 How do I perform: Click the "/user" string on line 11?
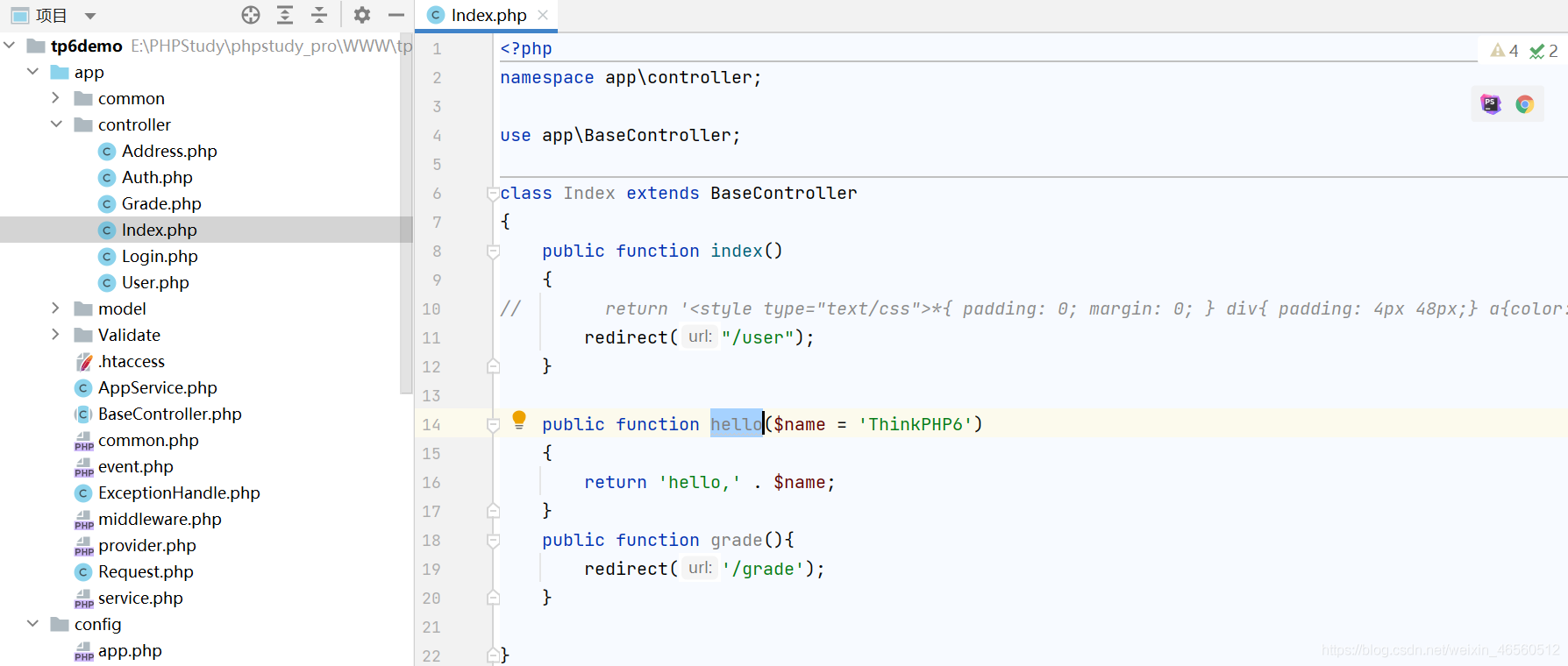tap(758, 337)
